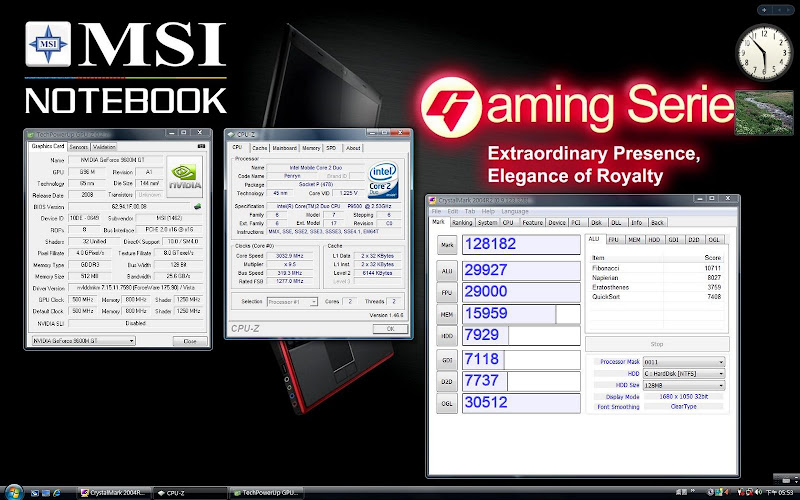Select the Graphics Card tab in GPU-Z

48,146
